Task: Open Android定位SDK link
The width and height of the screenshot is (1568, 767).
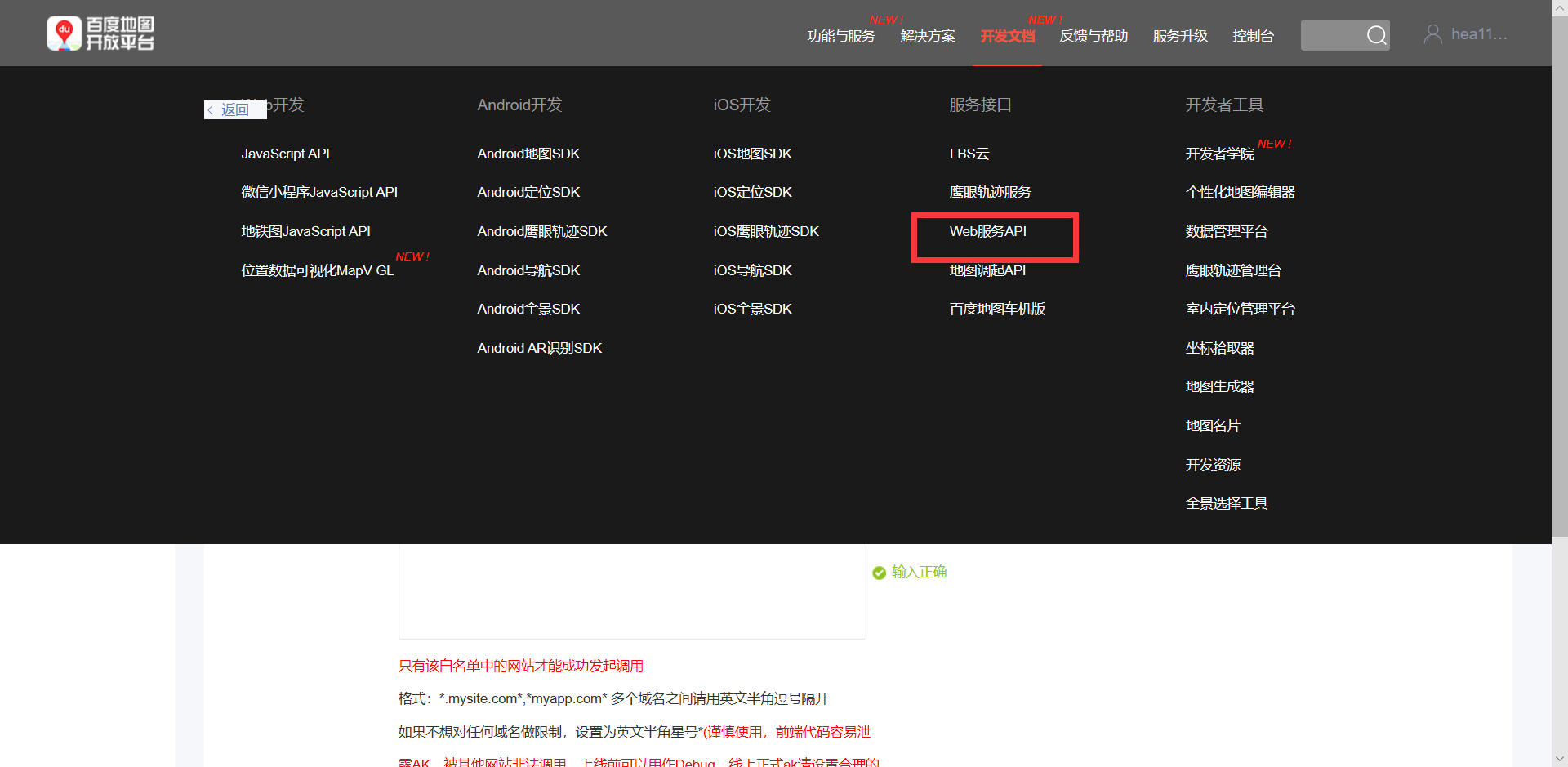Action: tap(528, 192)
